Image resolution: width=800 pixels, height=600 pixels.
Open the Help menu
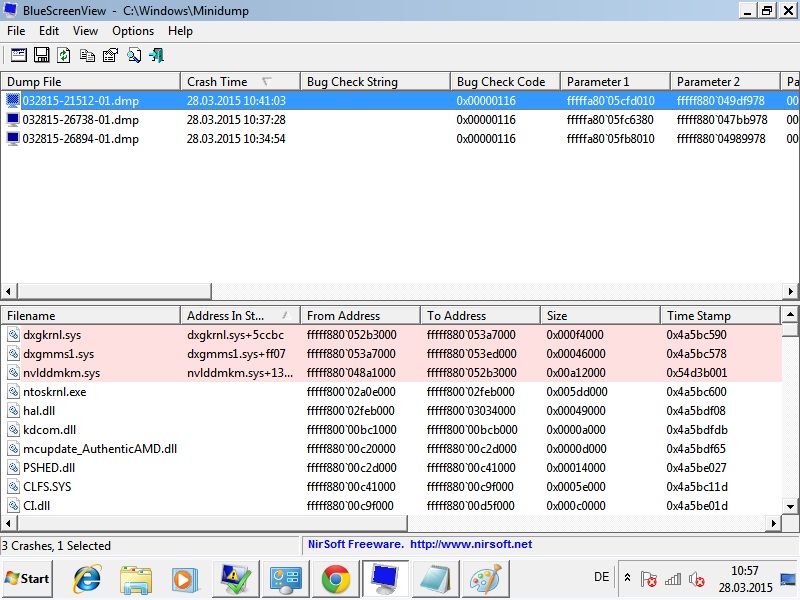pos(180,31)
